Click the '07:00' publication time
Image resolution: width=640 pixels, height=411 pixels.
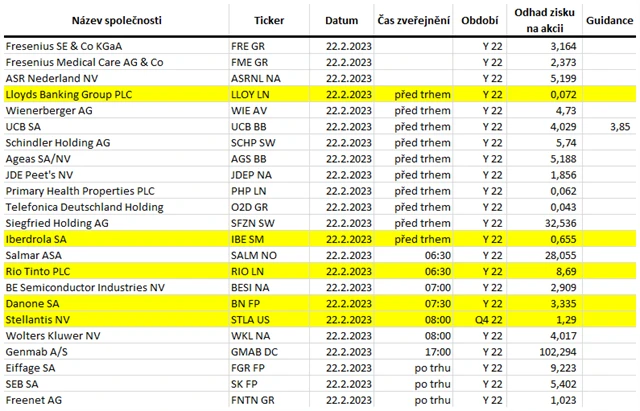click(x=438, y=288)
